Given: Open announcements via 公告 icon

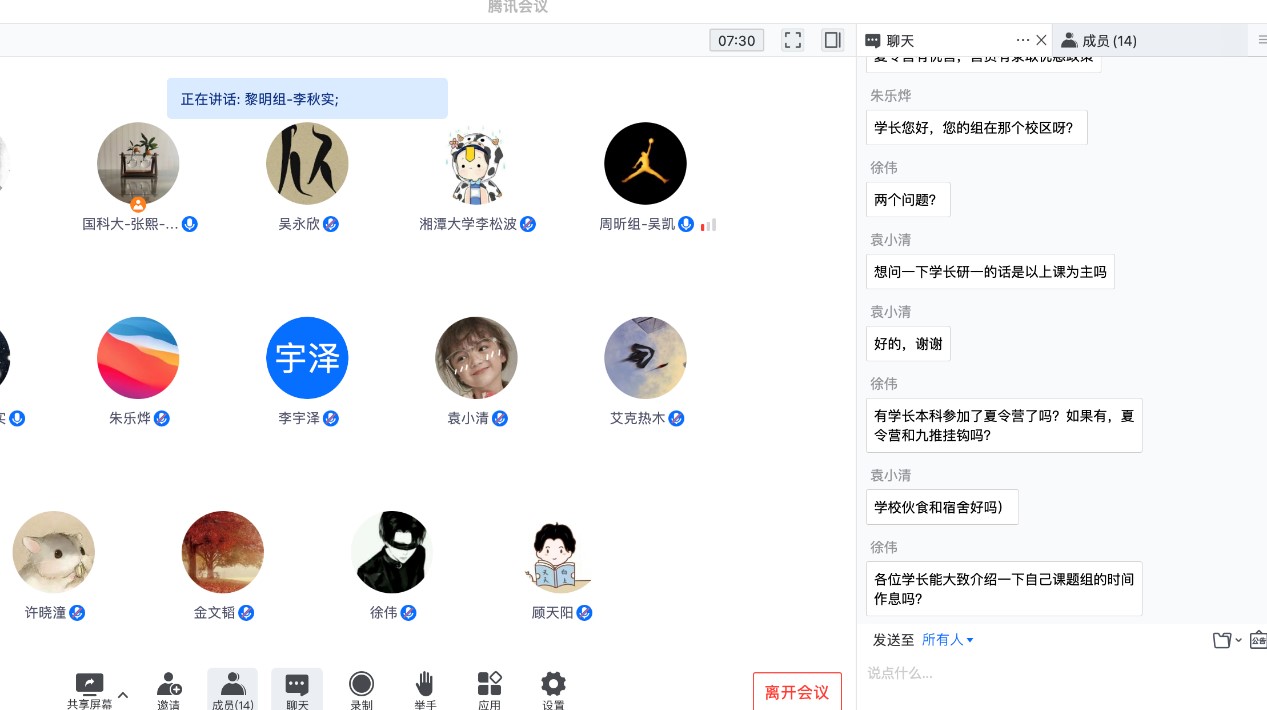Looking at the screenshot, I should point(1259,640).
